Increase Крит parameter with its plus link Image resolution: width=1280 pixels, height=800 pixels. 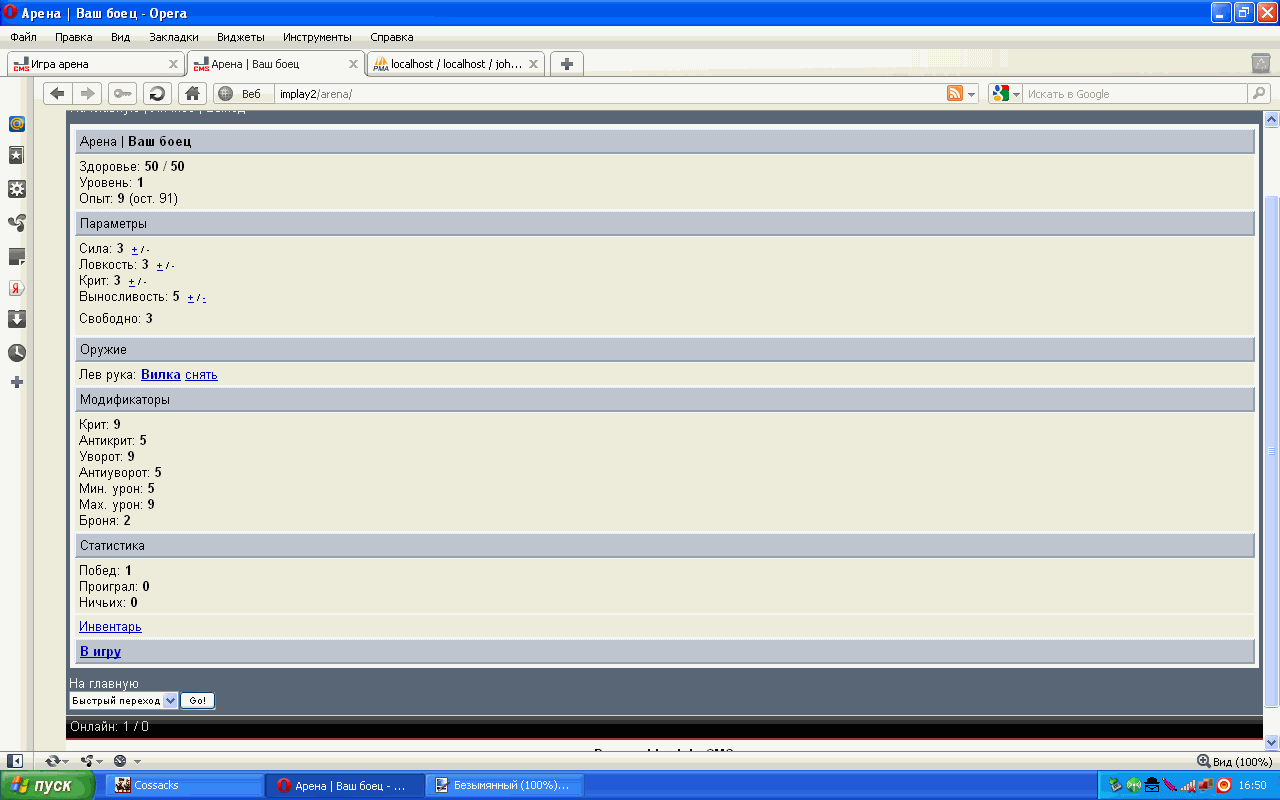tap(132, 281)
